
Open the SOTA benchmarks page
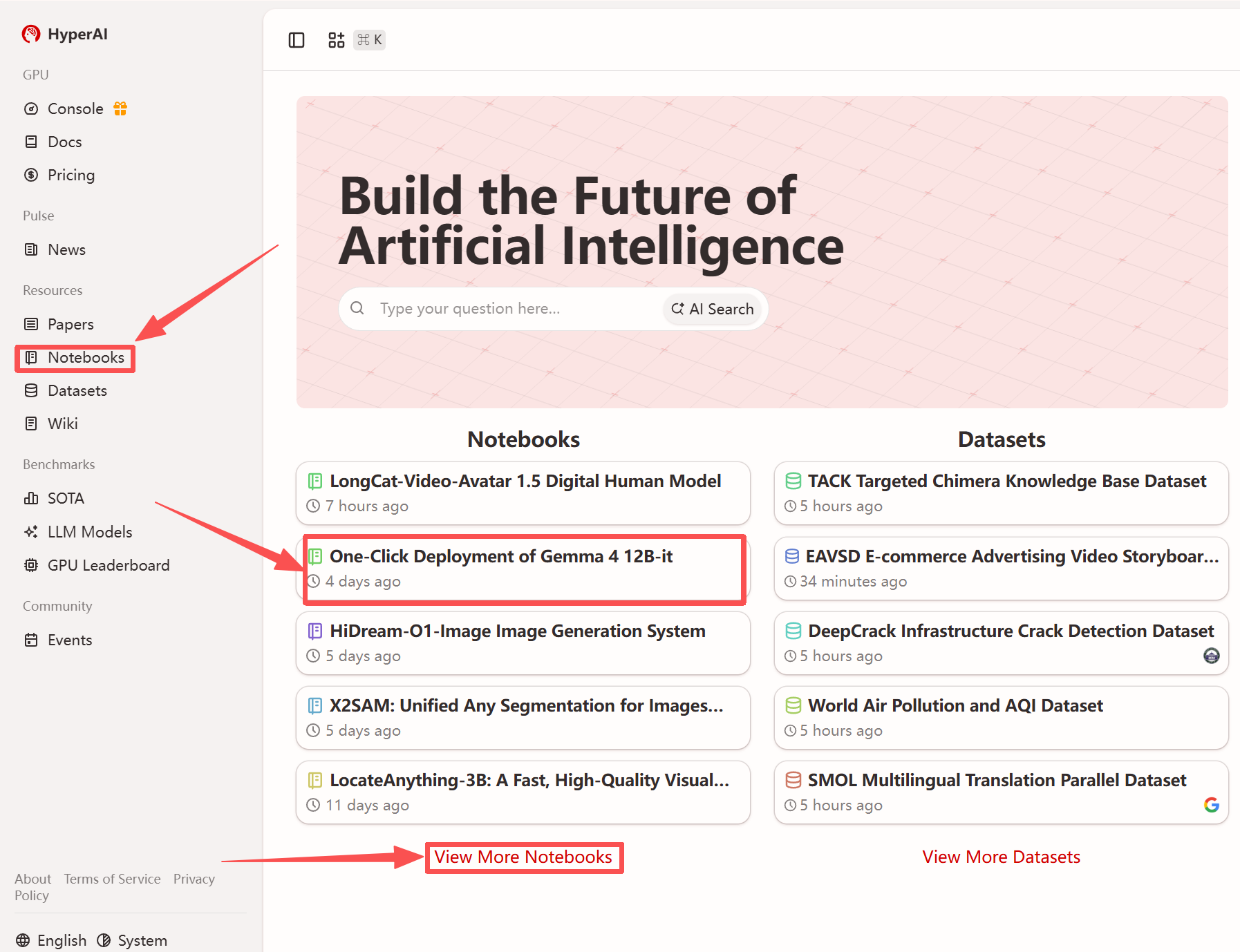point(66,498)
